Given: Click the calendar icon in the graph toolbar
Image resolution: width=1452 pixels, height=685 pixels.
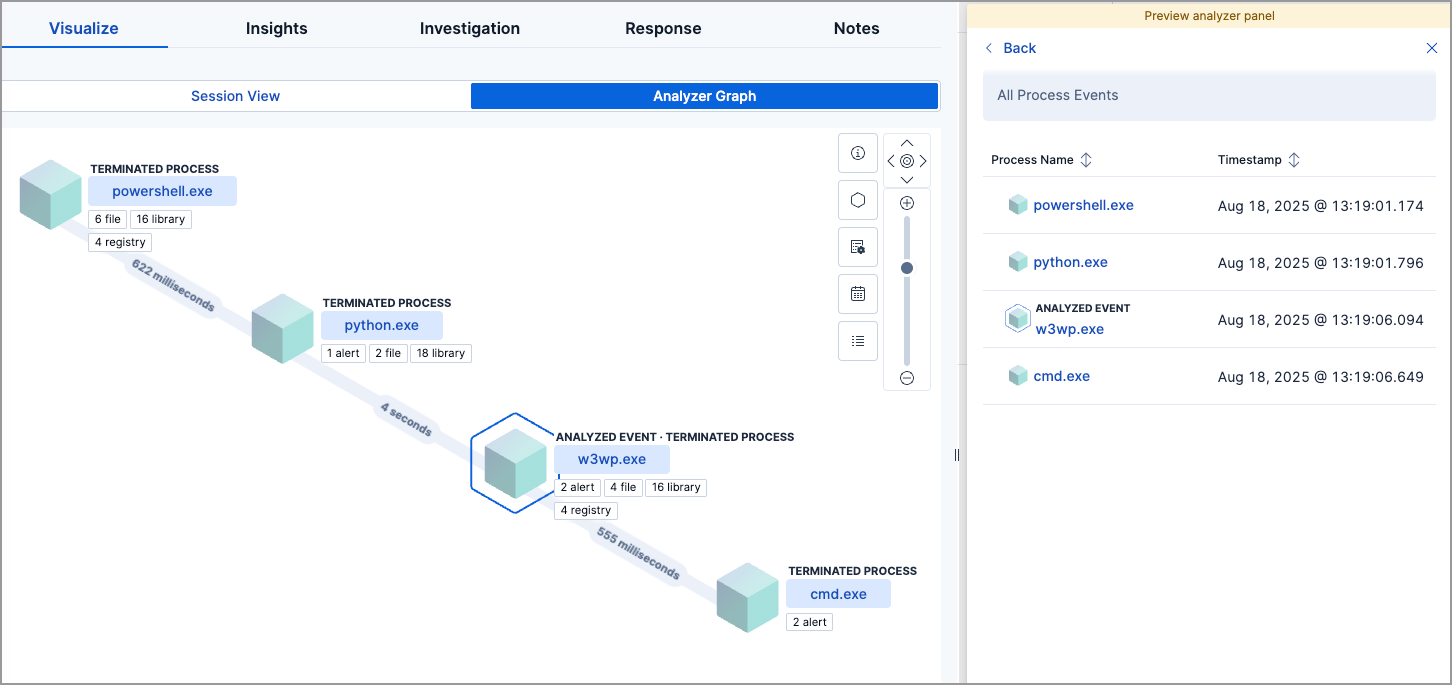Looking at the screenshot, I should pyautogui.click(x=857, y=293).
